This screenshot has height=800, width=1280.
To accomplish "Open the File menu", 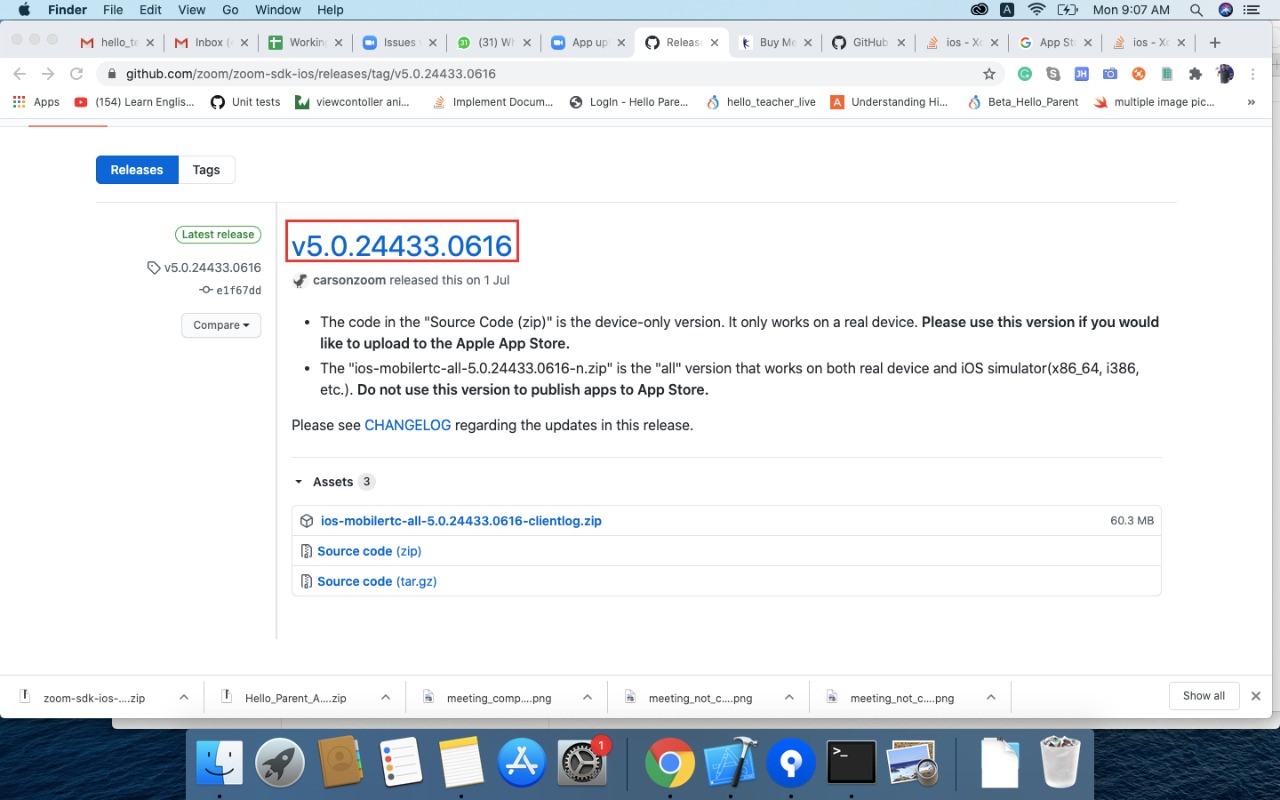I will 113,10.
